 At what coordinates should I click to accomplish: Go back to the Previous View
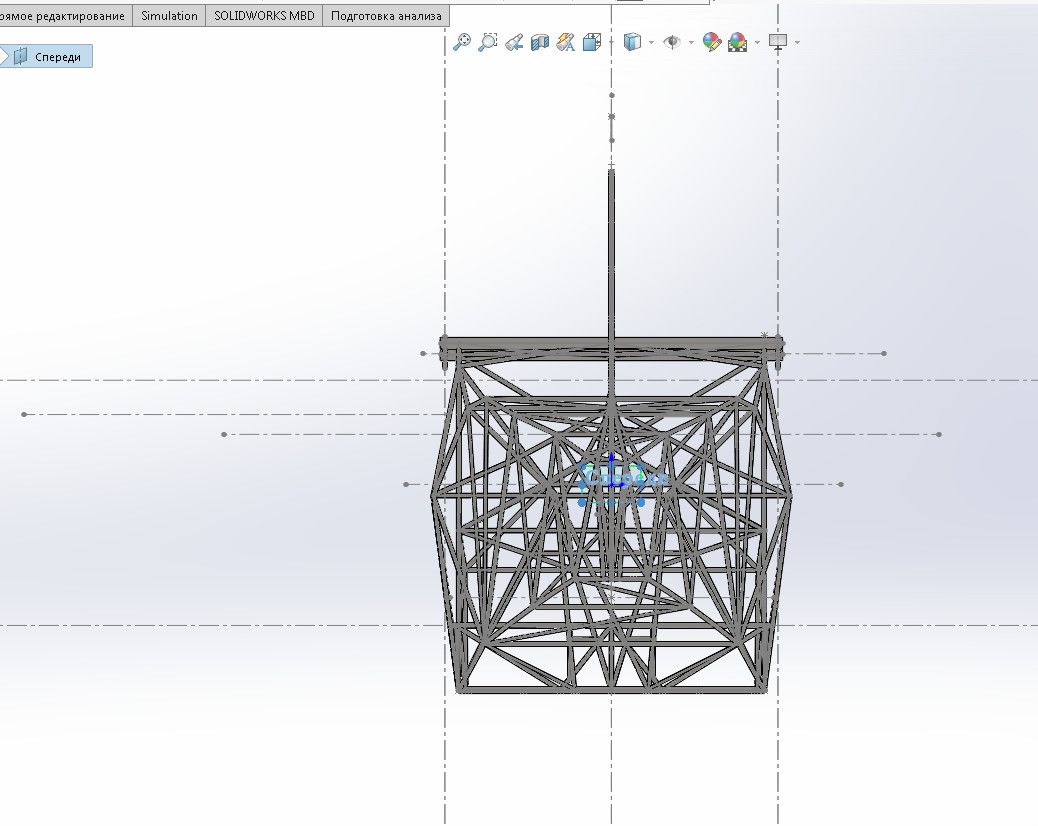514,42
